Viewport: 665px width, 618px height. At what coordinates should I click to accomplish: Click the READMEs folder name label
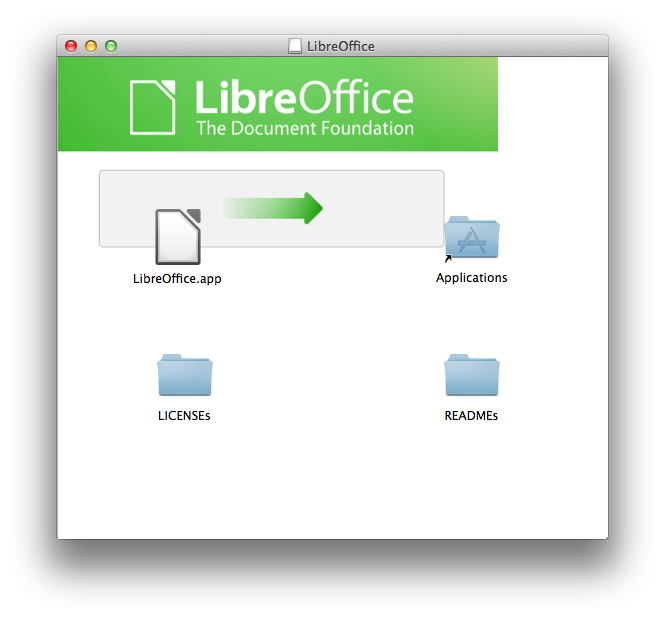coord(471,416)
